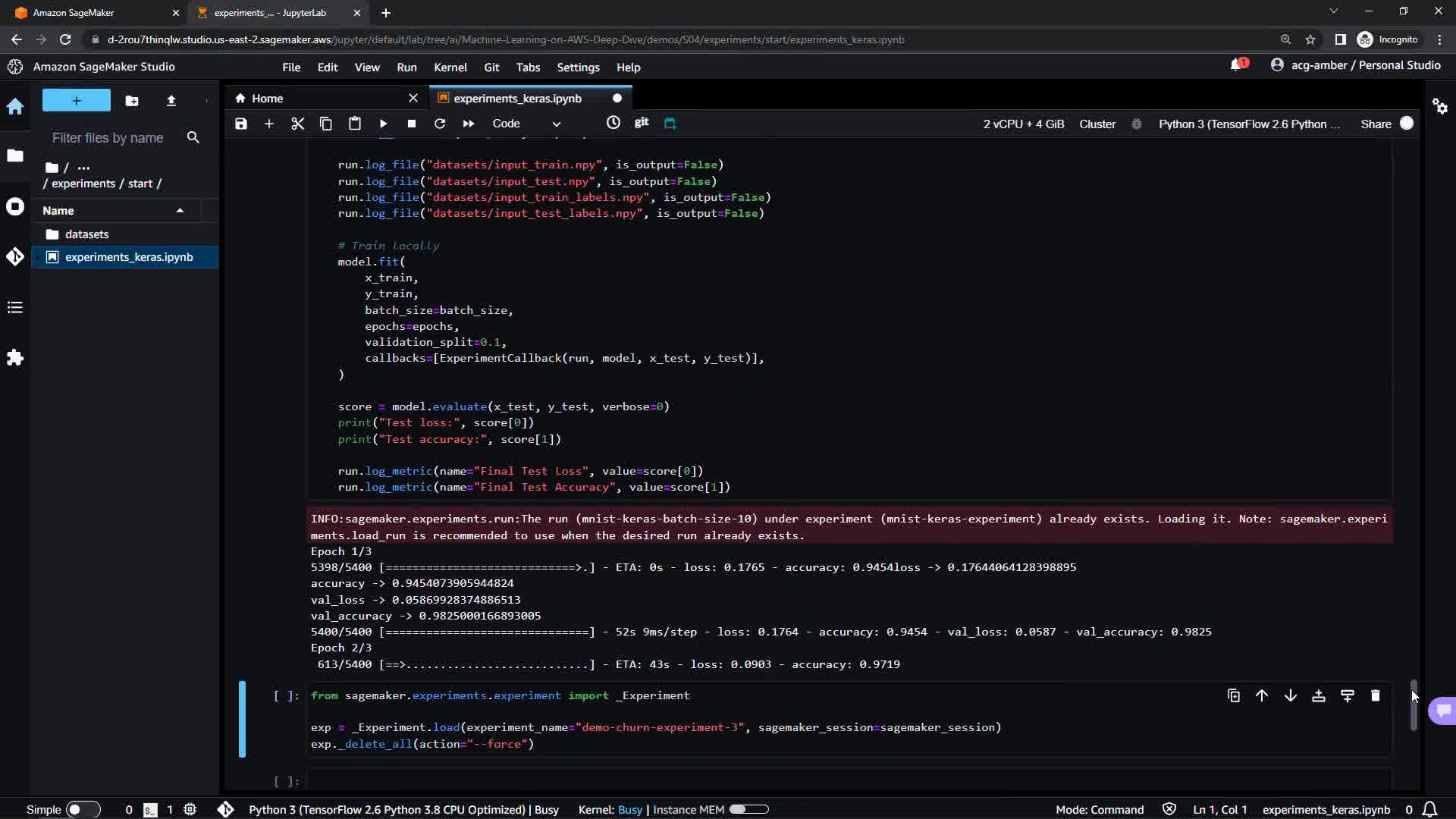1456x819 pixels.
Task: Interrupt the kernel with the stop icon
Action: (x=411, y=124)
